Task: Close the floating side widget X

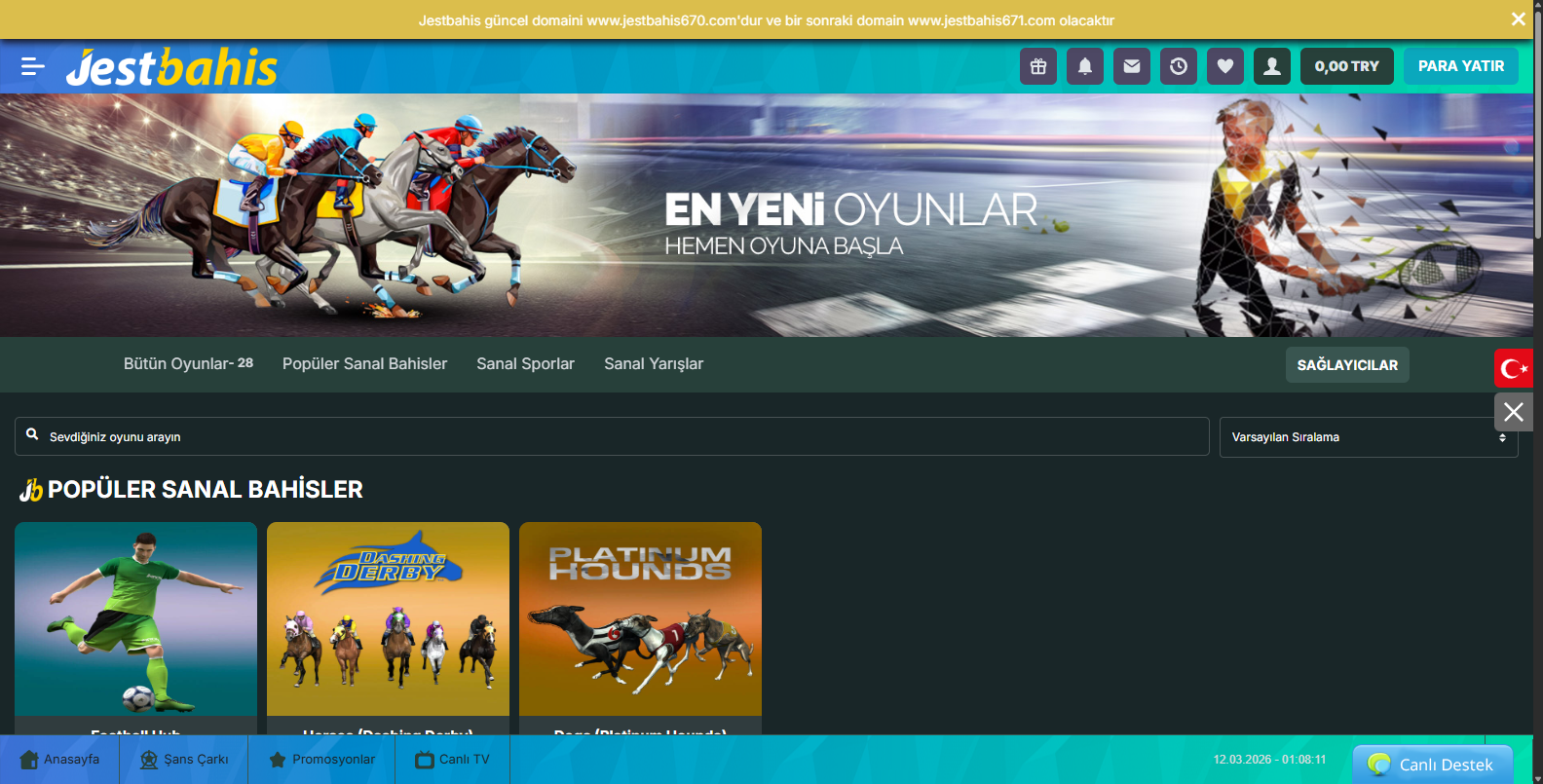Action: coord(1514,412)
